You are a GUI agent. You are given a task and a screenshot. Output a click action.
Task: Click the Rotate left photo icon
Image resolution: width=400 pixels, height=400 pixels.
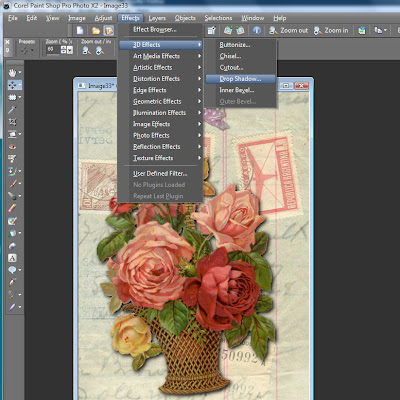coord(228,31)
